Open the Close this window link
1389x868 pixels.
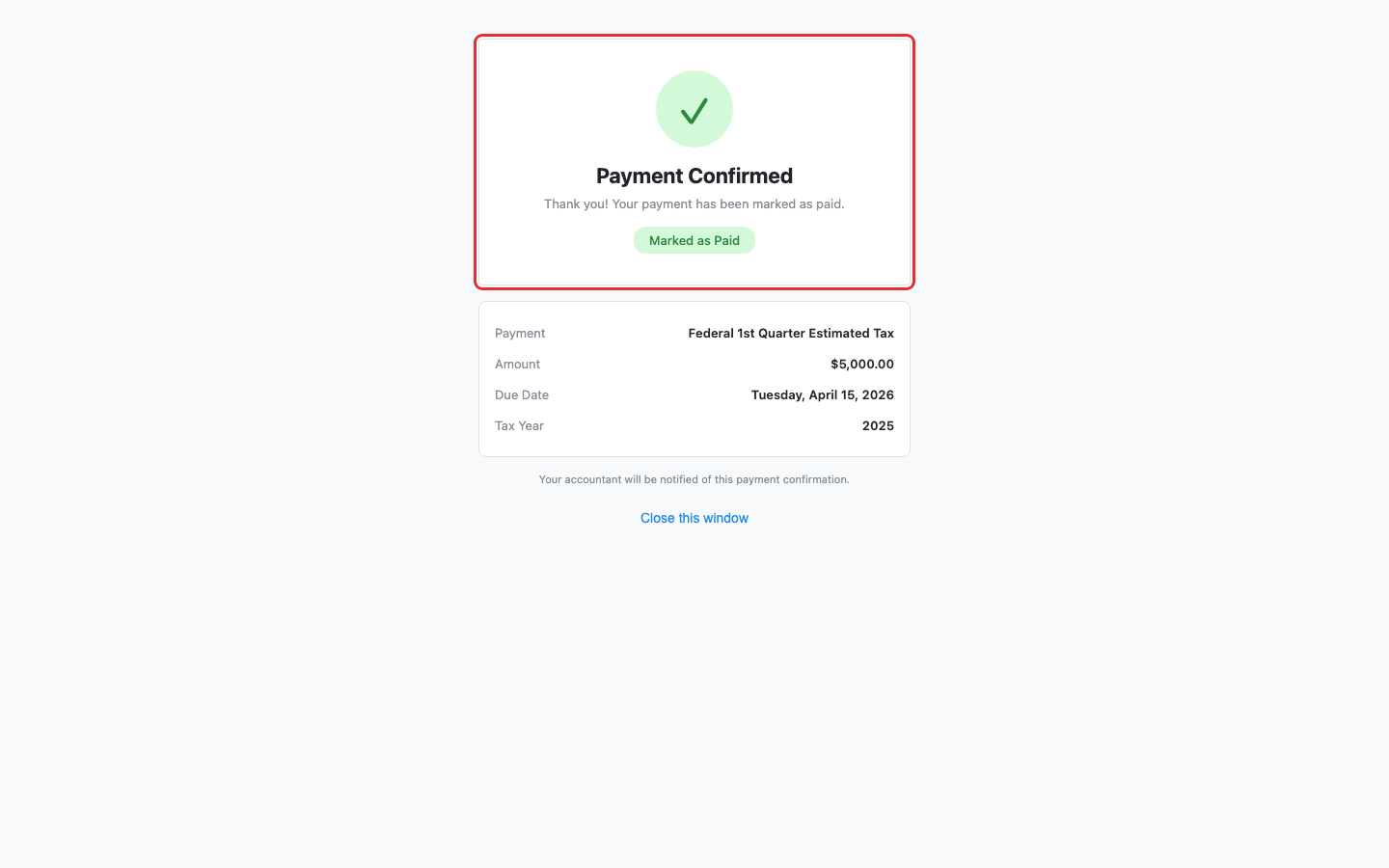(x=694, y=518)
